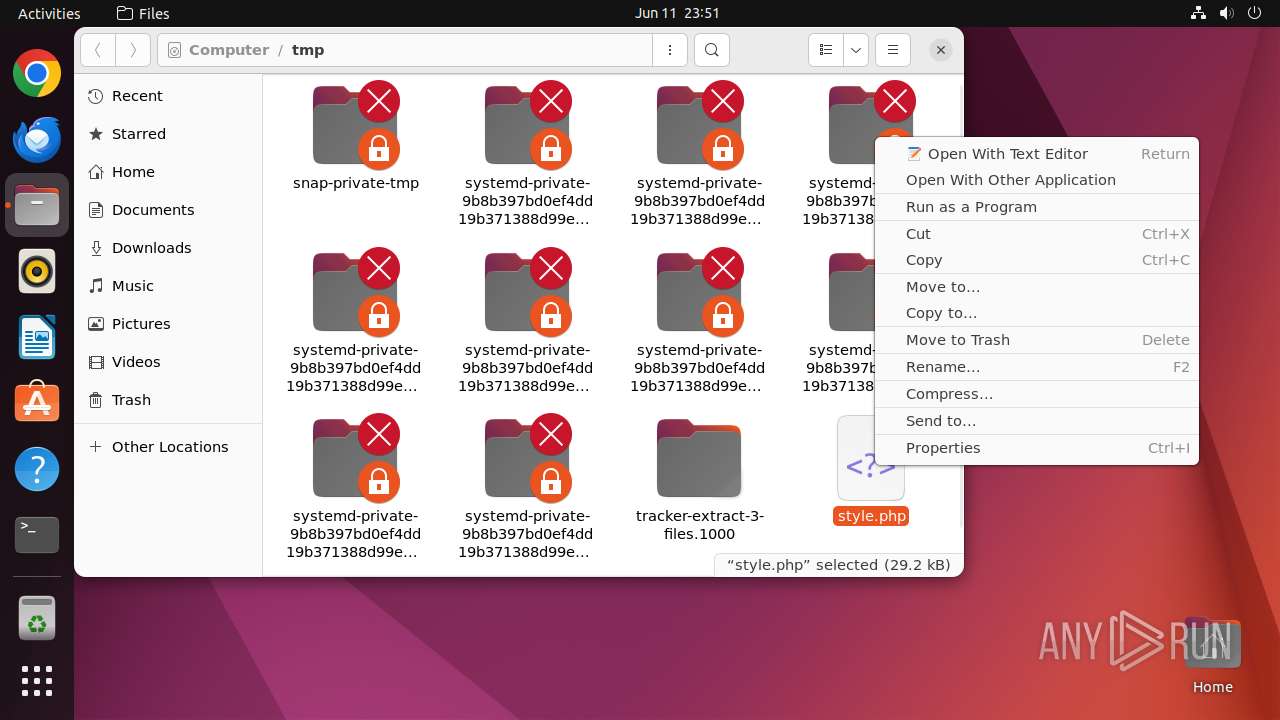Go to Home in the sidebar

[168, 172]
